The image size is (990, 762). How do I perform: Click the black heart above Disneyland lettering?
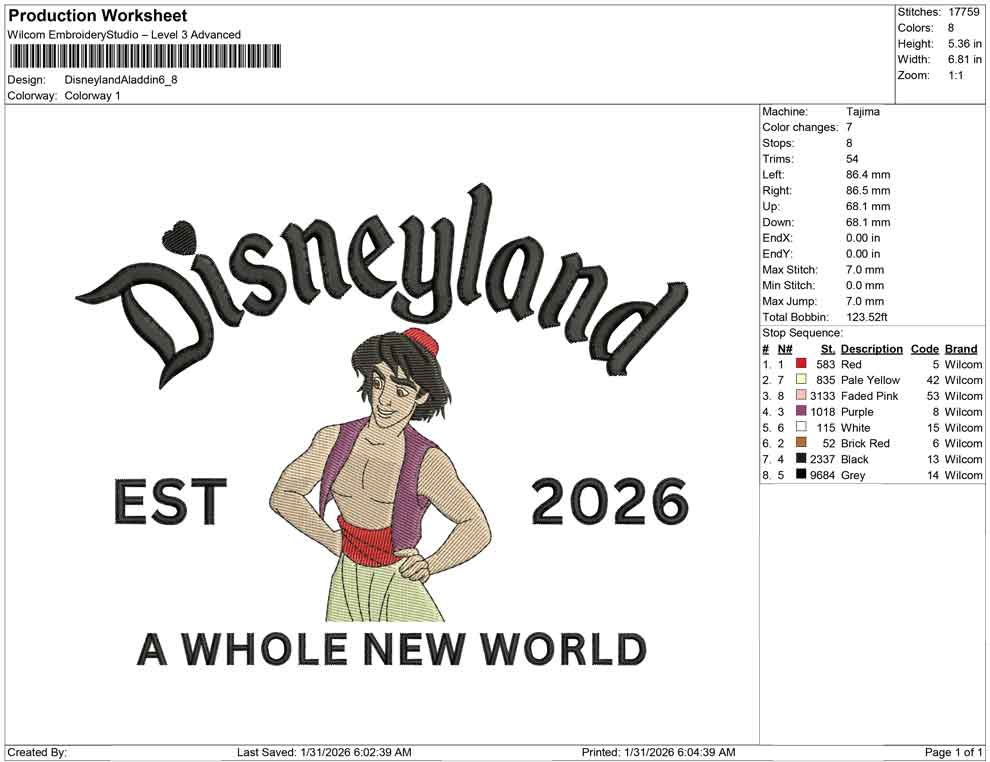(x=179, y=236)
